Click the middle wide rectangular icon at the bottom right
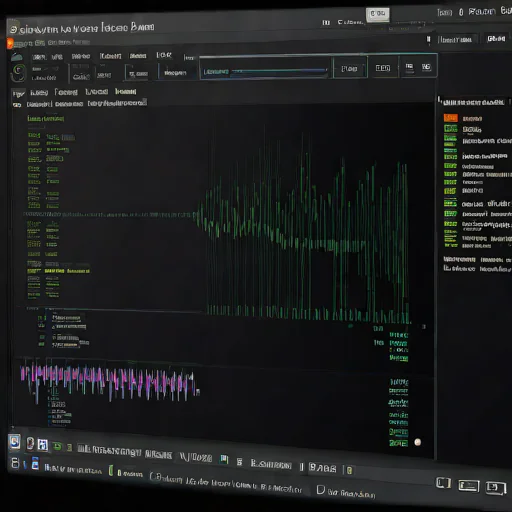The width and height of the screenshot is (512, 512). pos(469,486)
